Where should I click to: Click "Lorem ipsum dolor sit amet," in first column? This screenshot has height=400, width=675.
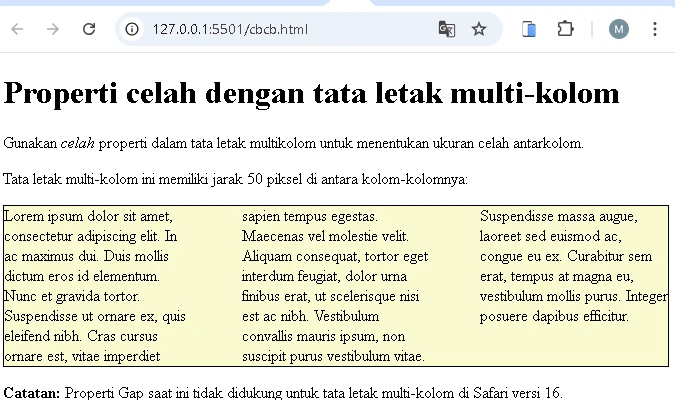(x=88, y=216)
